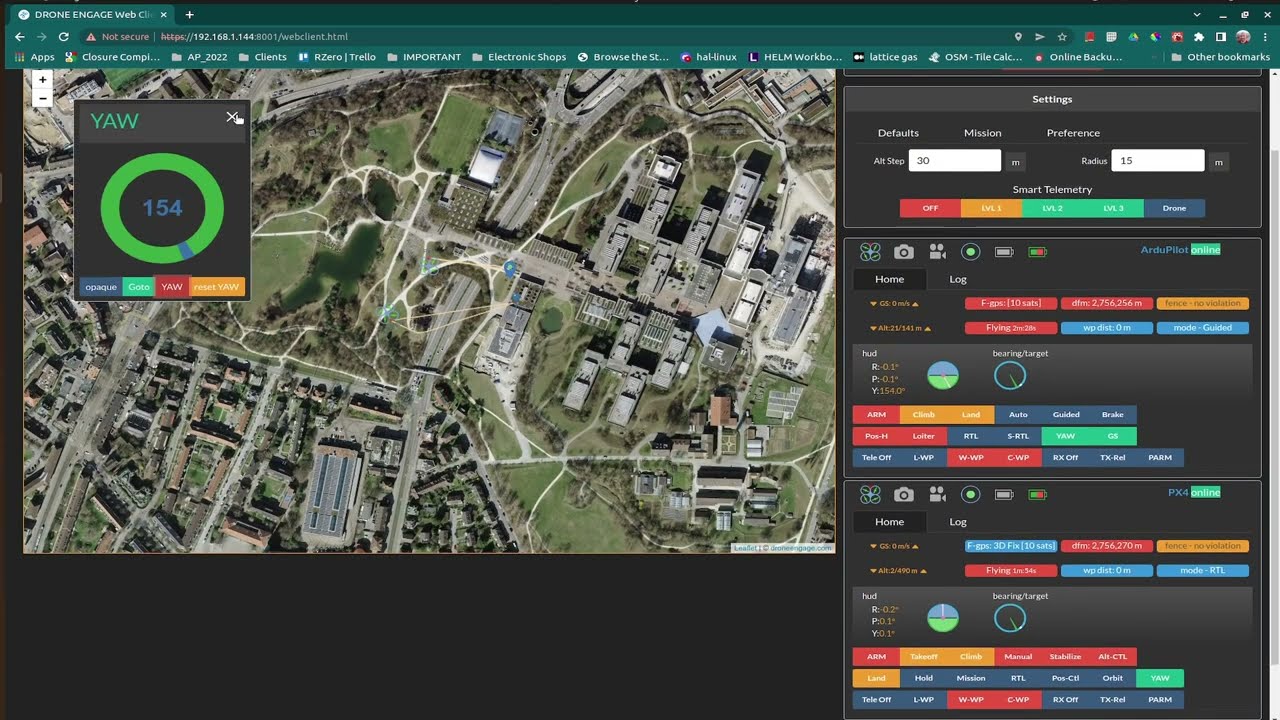Close the YAW popup panel
This screenshot has width=1280, height=720.
click(x=232, y=117)
